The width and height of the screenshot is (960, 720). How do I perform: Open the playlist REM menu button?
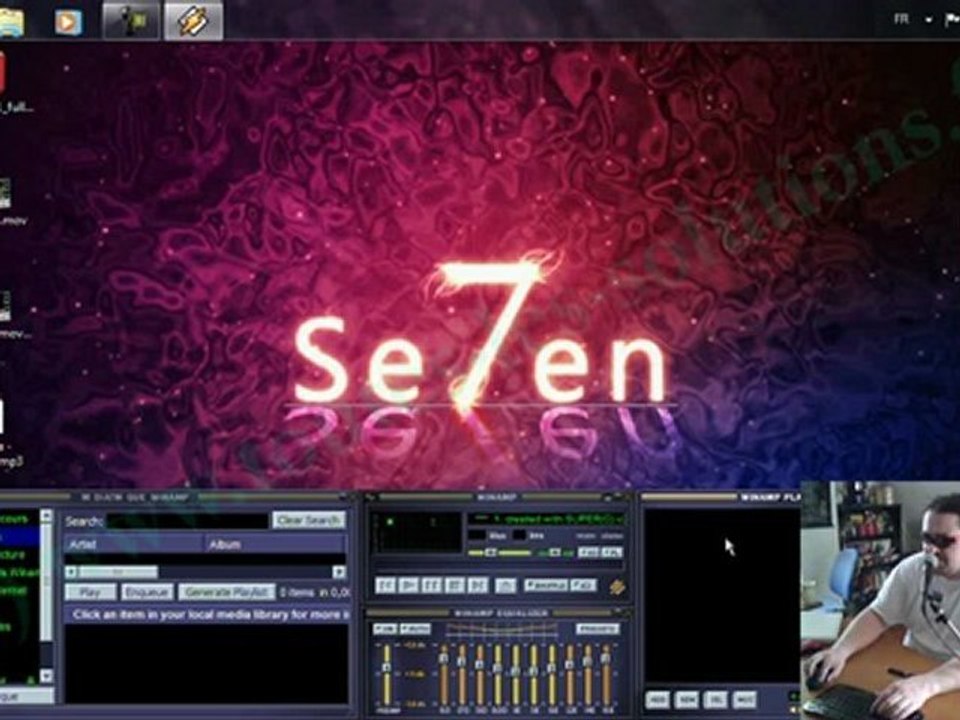pyautogui.click(x=686, y=700)
